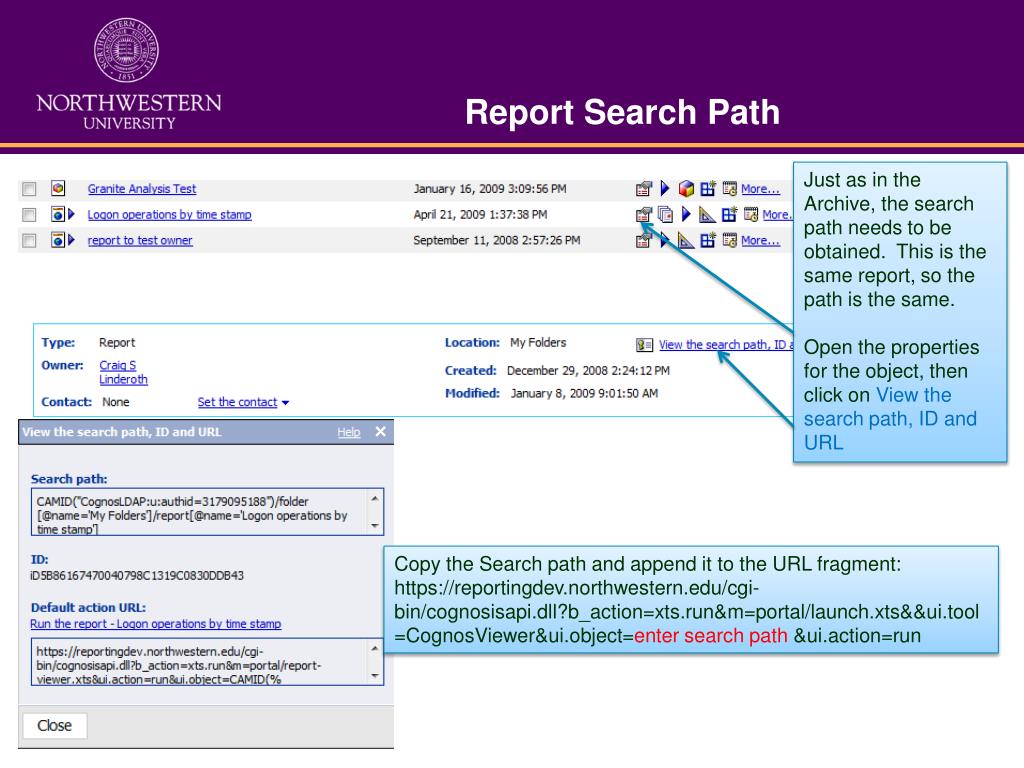Tick the checkbox for report to test owner
1024x768 pixels.
coord(29,240)
